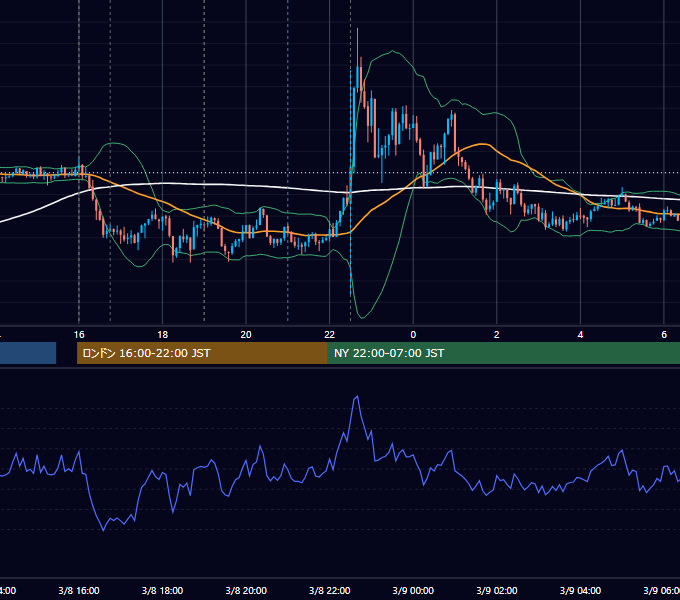Screen dimensions: 680x600
Task: Click the upper axis hour label 2
Action: (497, 335)
